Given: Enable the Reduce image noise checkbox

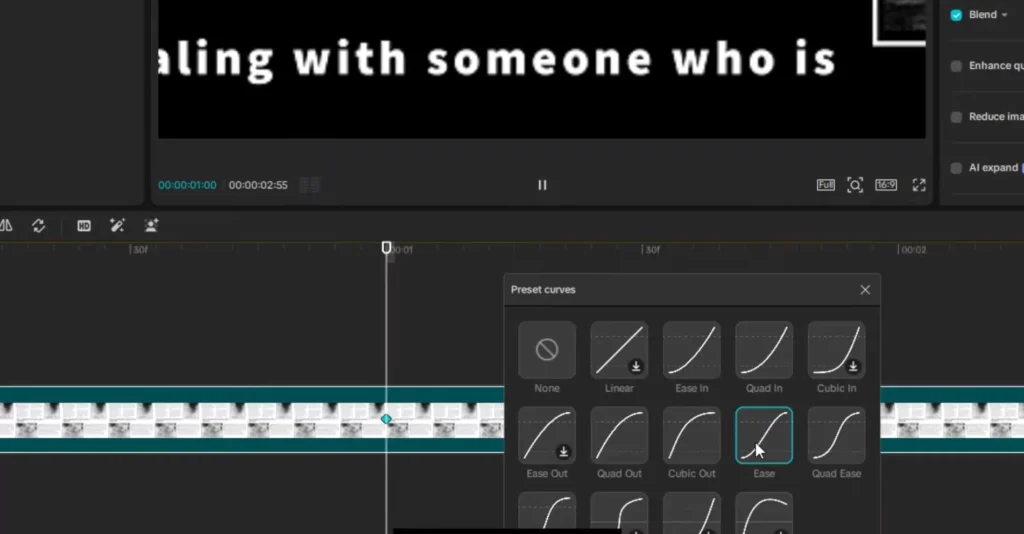Looking at the screenshot, I should point(956,117).
